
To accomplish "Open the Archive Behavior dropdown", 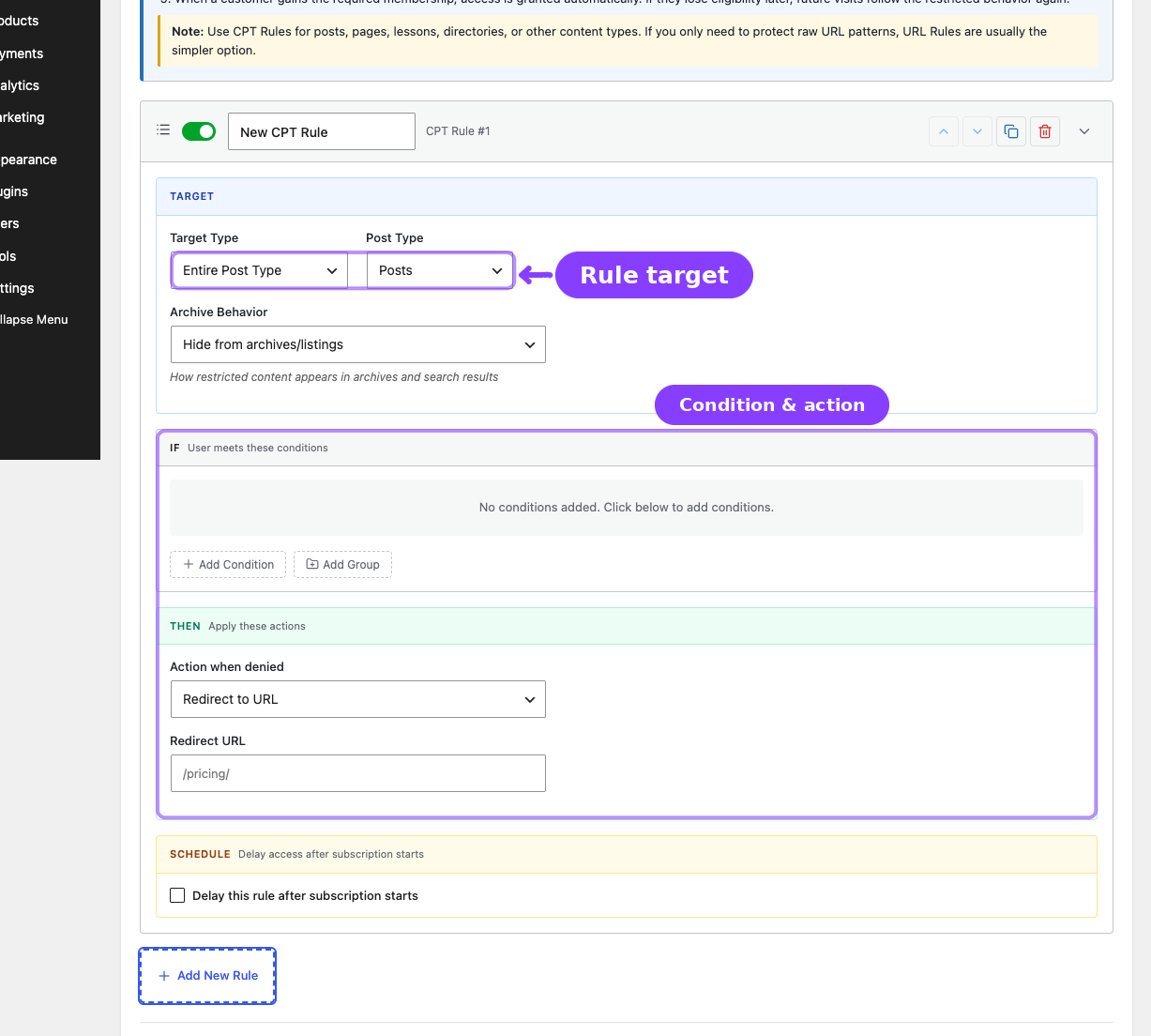I will click(x=358, y=344).
